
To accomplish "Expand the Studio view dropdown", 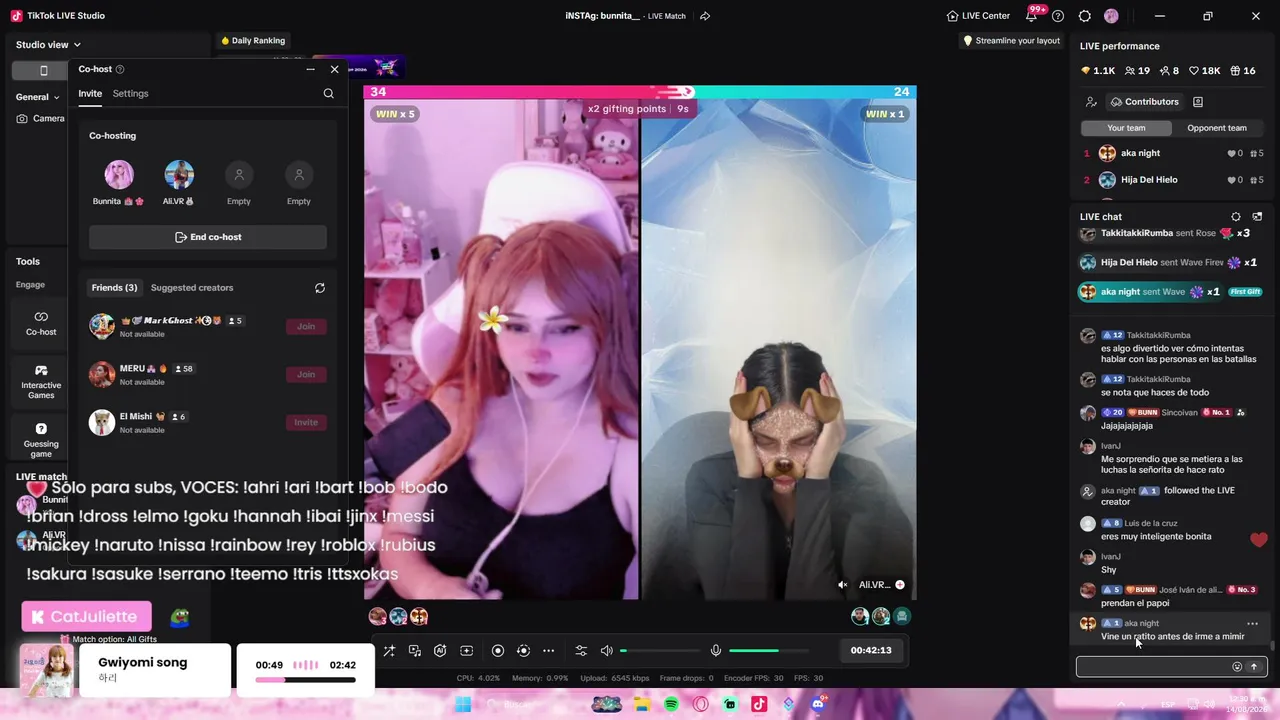I will (48, 44).
